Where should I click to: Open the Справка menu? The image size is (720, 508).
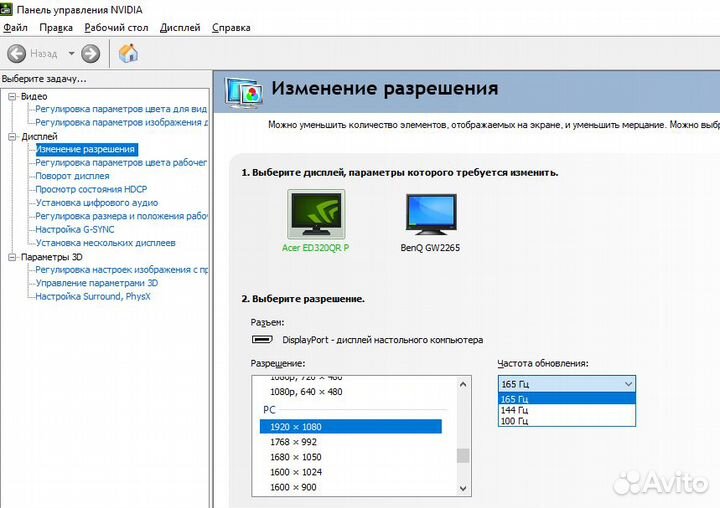[x=231, y=28]
